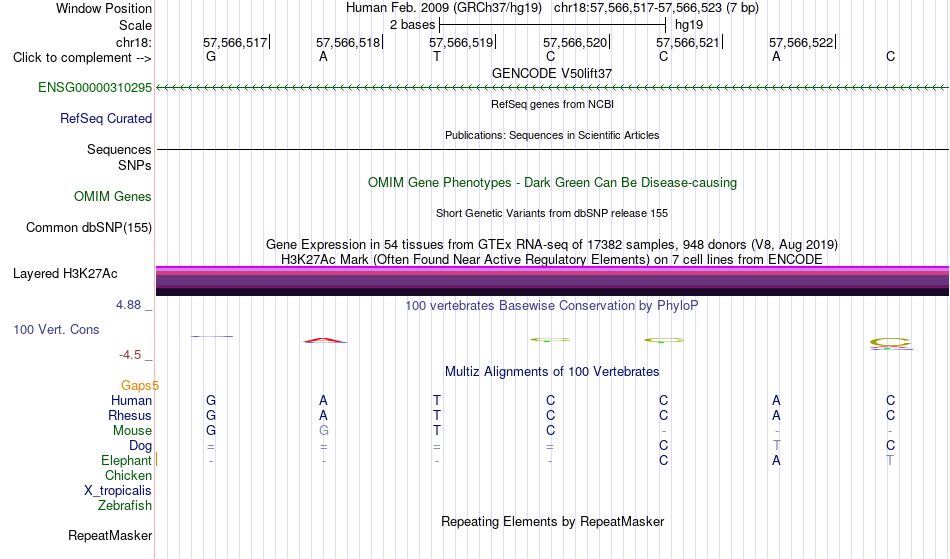Click the T in the Human alignment row
This screenshot has height=559, width=950.
click(437, 400)
